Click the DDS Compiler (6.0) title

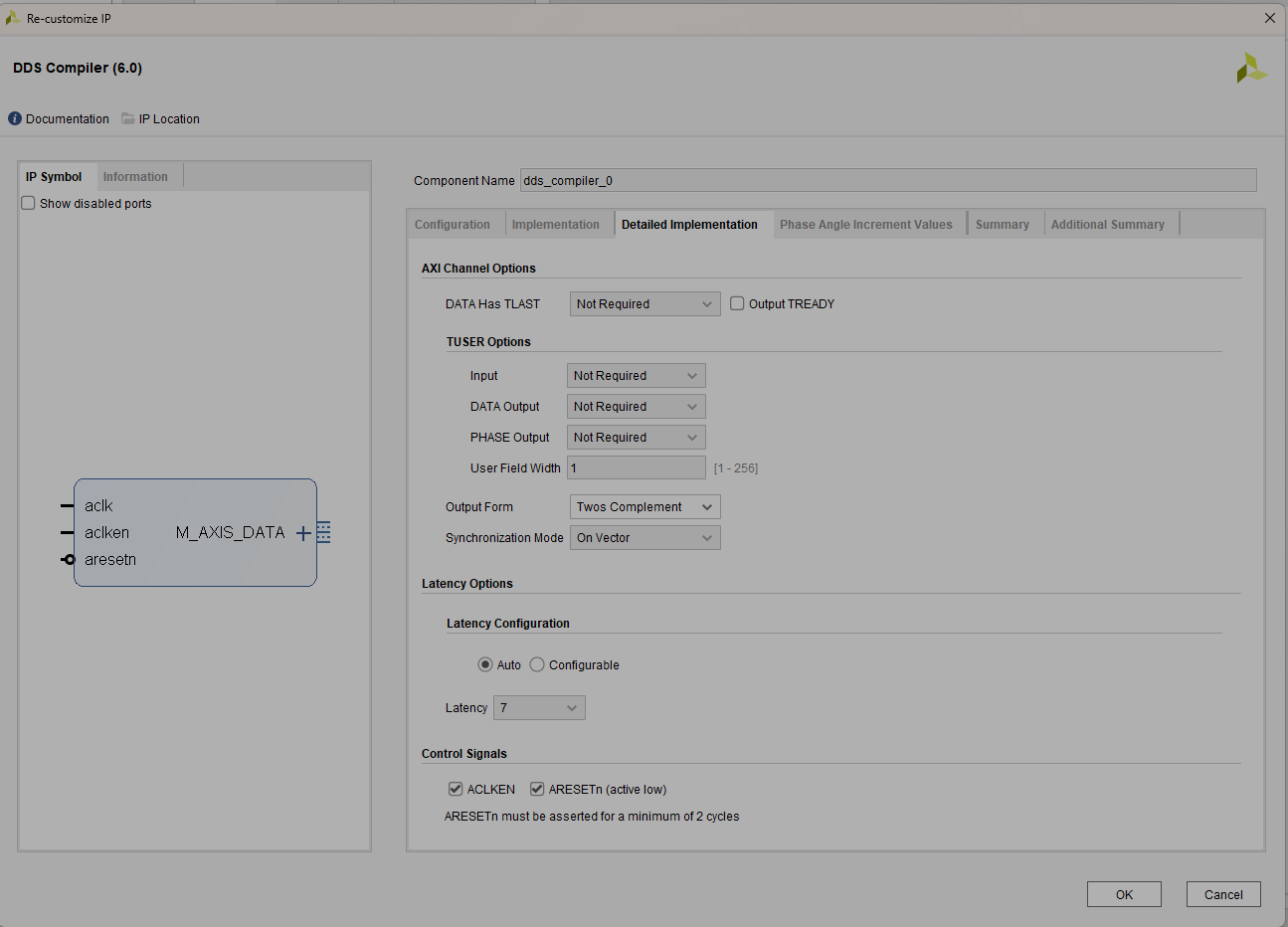click(x=78, y=68)
